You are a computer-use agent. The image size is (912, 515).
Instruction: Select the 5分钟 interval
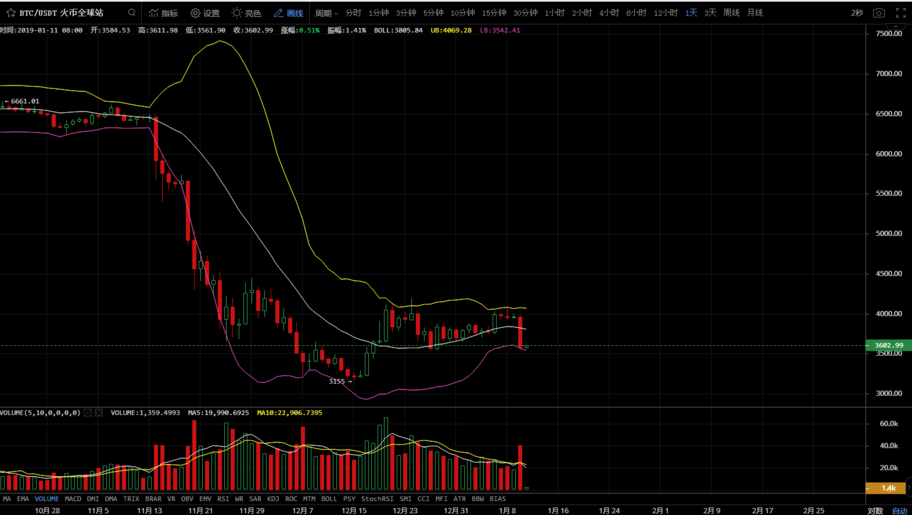coord(433,13)
